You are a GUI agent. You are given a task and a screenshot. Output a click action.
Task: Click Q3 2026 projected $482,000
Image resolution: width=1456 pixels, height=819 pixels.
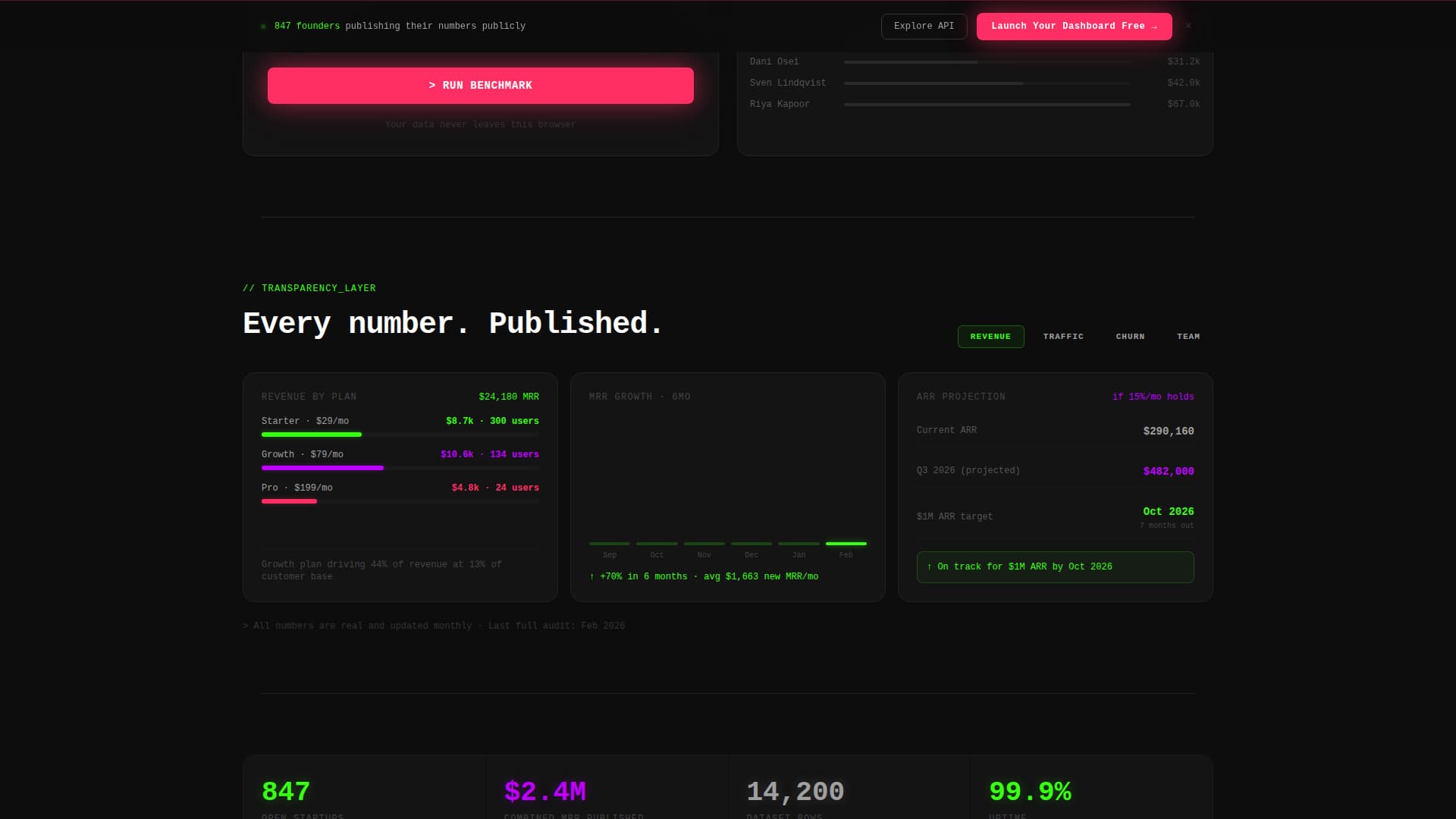coord(1168,471)
